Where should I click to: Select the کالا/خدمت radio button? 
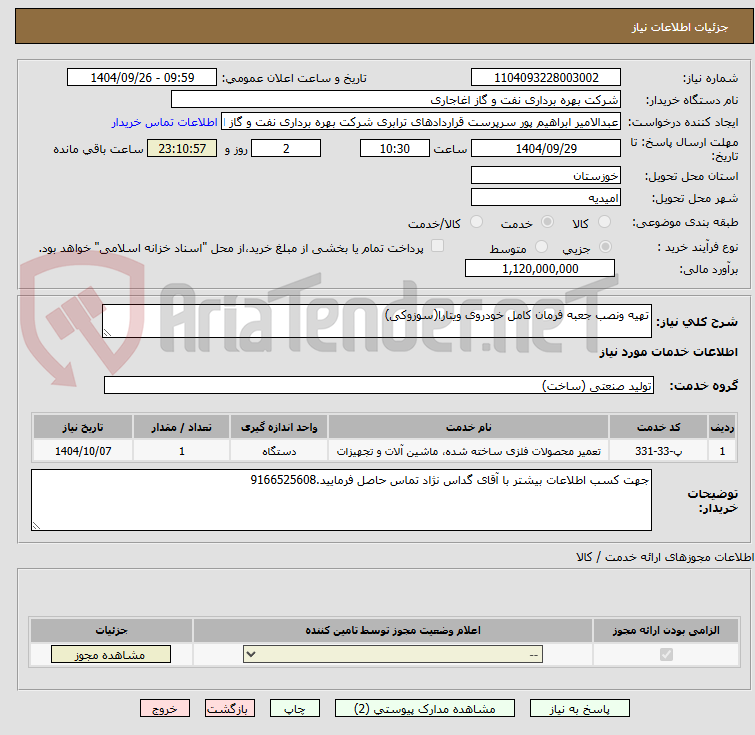point(476,222)
